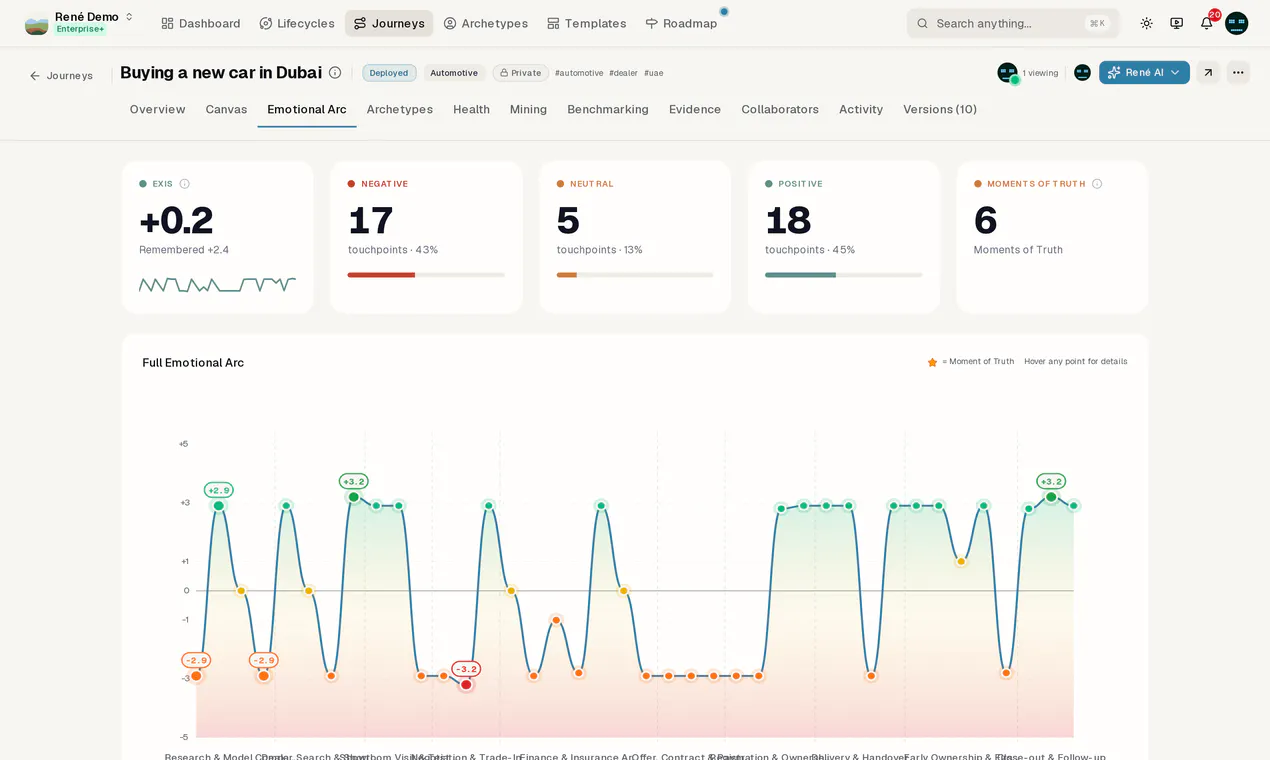Click the info icon beside journey title
Viewport: 1270px width, 760px height.
335,73
